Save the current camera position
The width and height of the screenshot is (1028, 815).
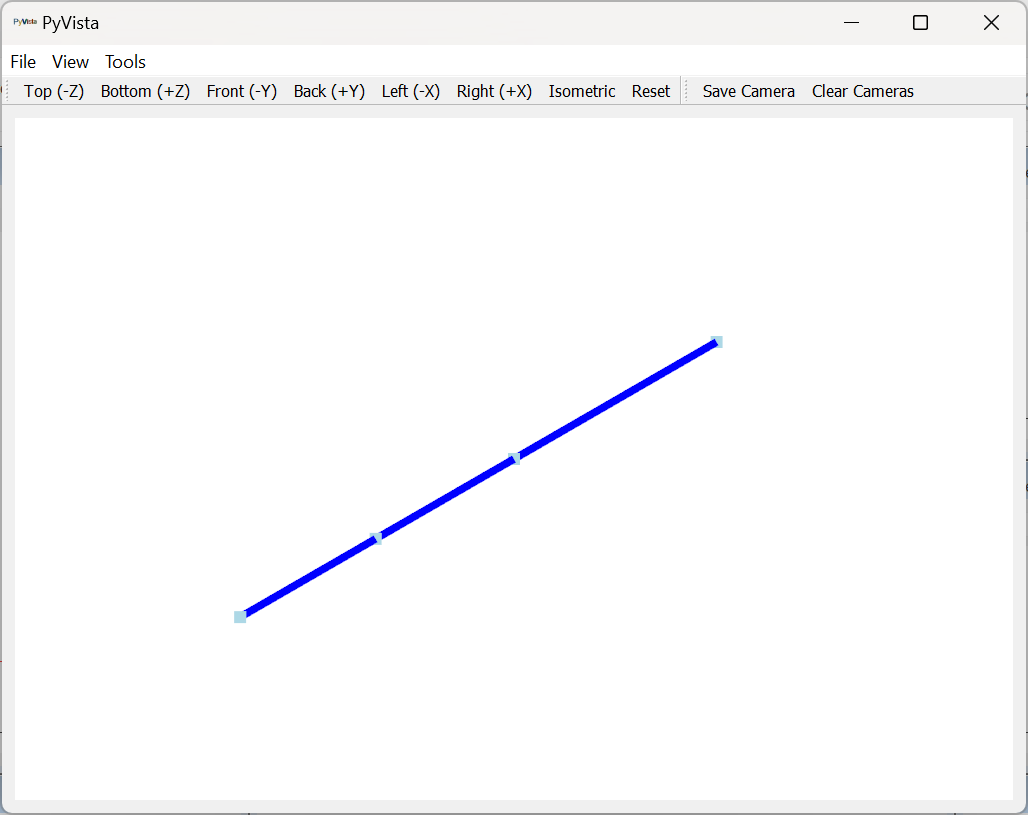(x=748, y=91)
